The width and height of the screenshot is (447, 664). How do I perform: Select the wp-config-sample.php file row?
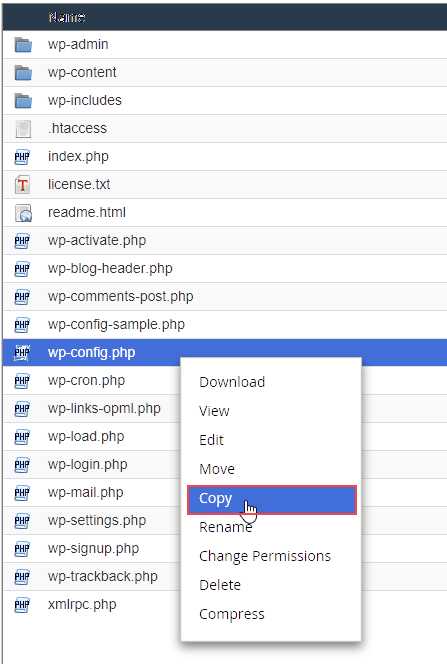click(225, 325)
